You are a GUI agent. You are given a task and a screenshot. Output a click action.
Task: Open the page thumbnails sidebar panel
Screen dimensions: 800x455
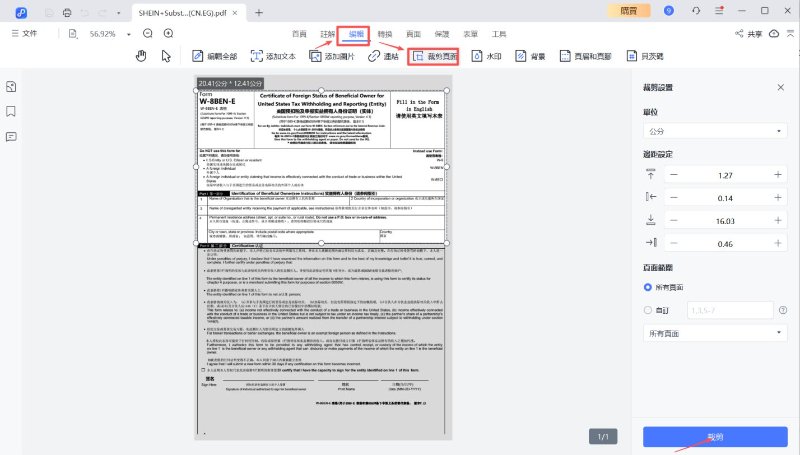[x=11, y=87]
